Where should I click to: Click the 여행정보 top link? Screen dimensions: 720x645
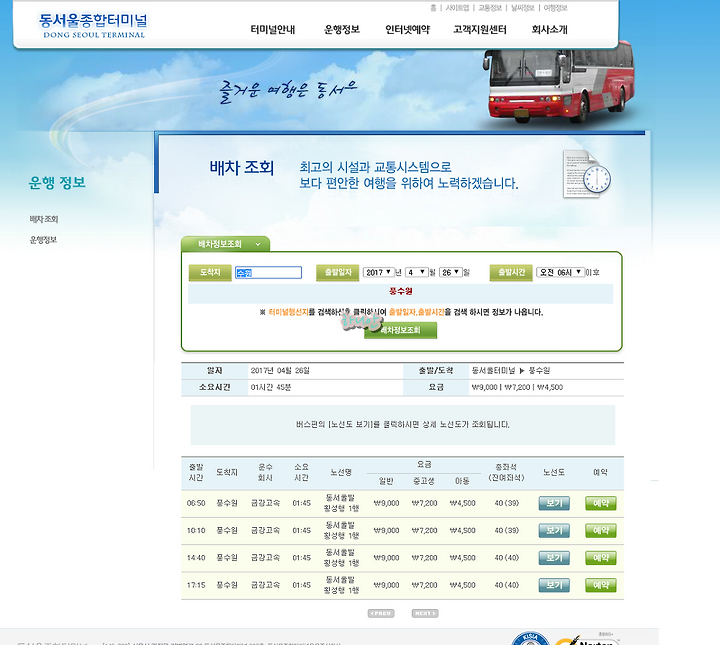pyautogui.click(x=555, y=8)
